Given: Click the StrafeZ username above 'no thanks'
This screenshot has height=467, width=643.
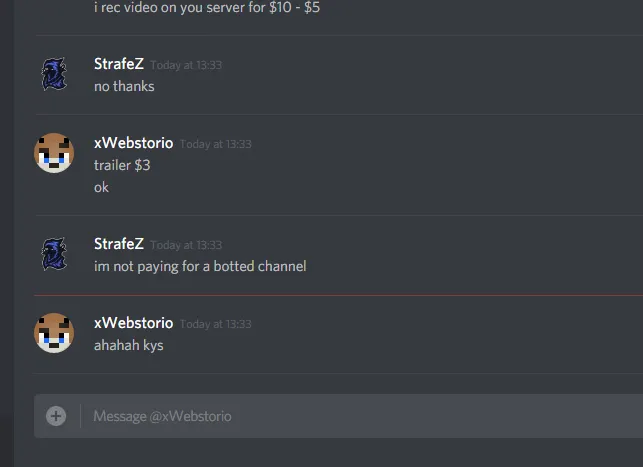Looking at the screenshot, I should 119,64.
